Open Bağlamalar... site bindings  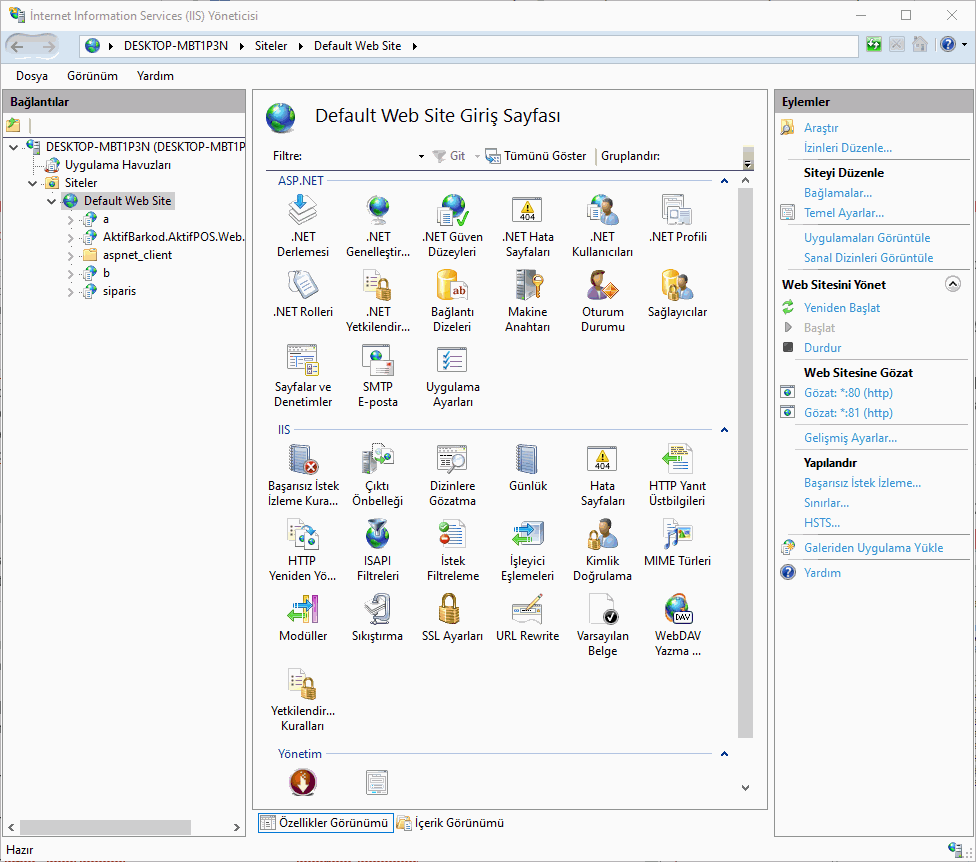838,193
